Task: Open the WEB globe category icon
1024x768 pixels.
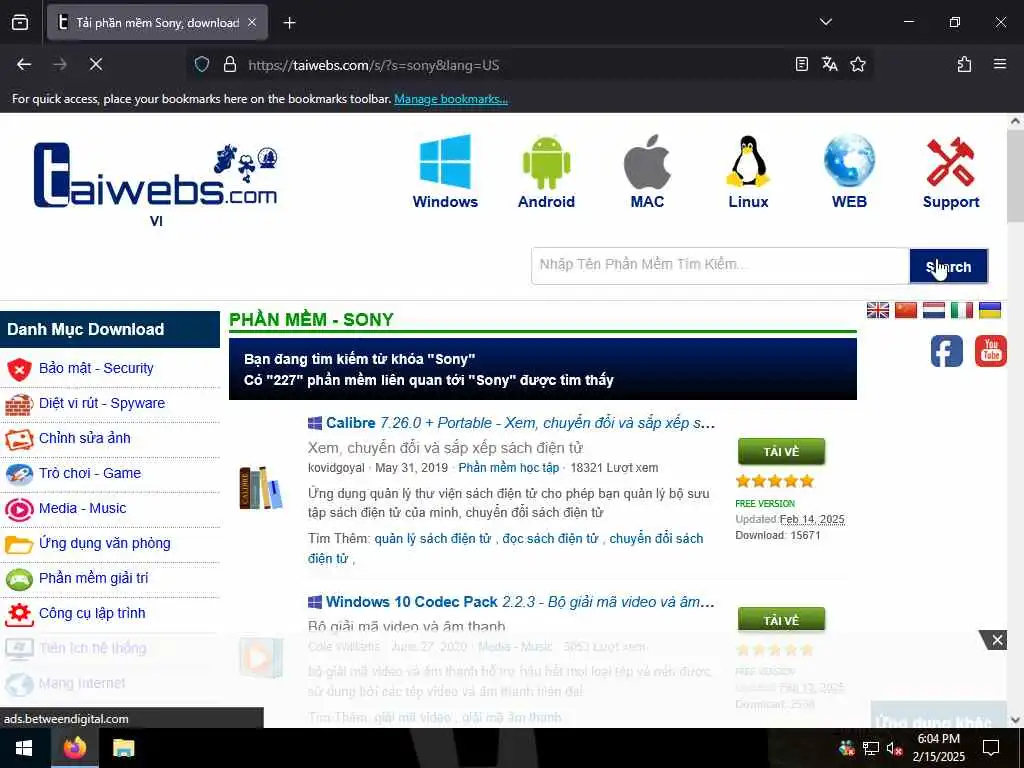Action: [849, 171]
